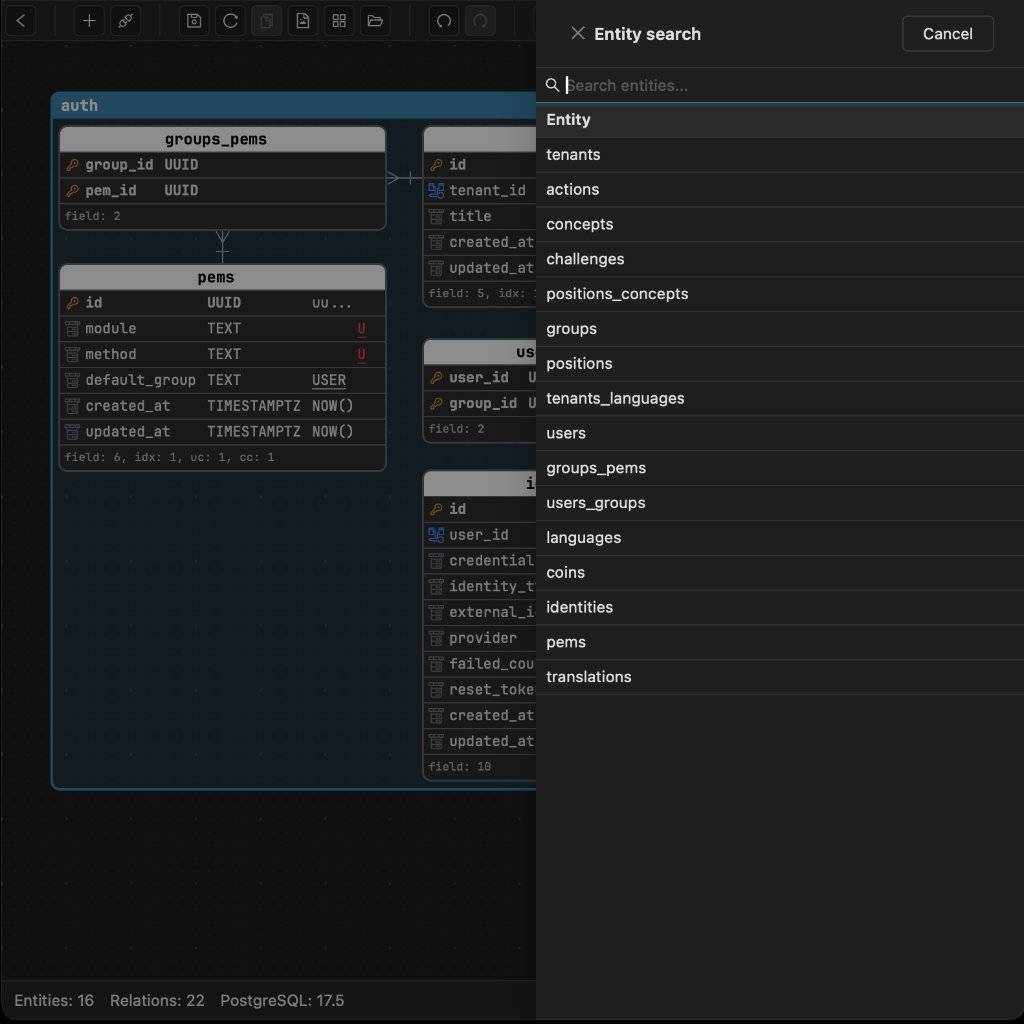Open the grid layout toolbar icon
Image resolution: width=1024 pixels, height=1024 pixels.
(339, 21)
